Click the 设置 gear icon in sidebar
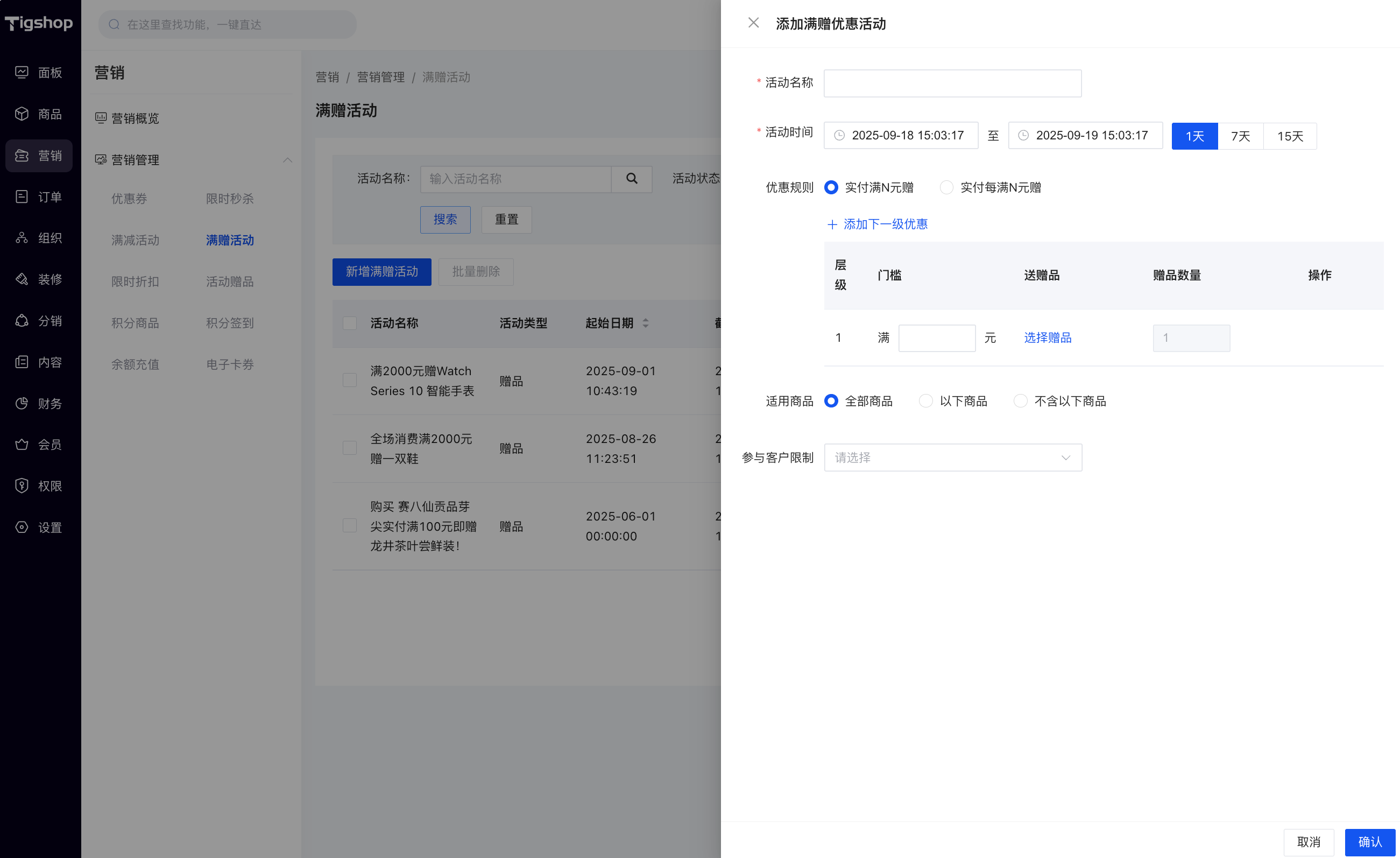1400x858 pixels. 22,527
